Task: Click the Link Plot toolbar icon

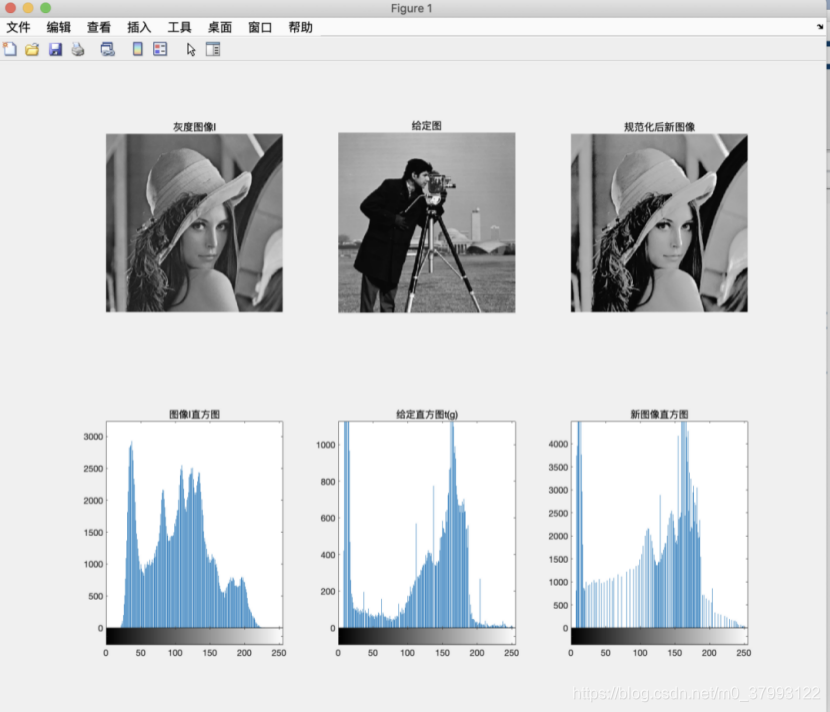Action: (107, 50)
